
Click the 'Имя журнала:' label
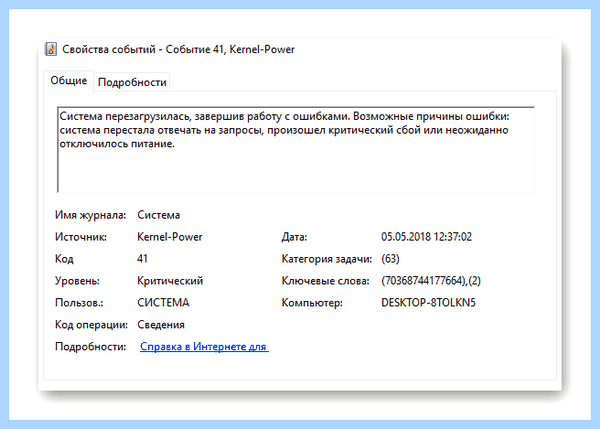pyautogui.click(x=90, y=215)
